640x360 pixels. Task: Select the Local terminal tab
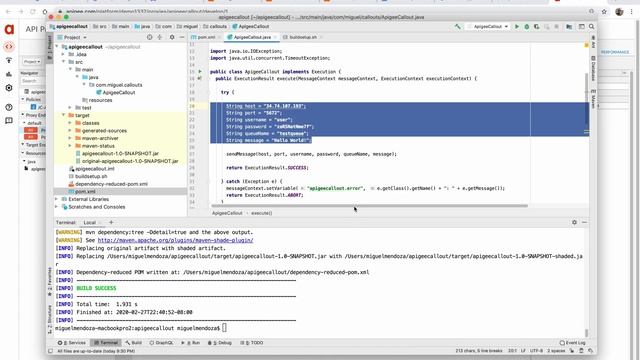click(x=90, y=222)
